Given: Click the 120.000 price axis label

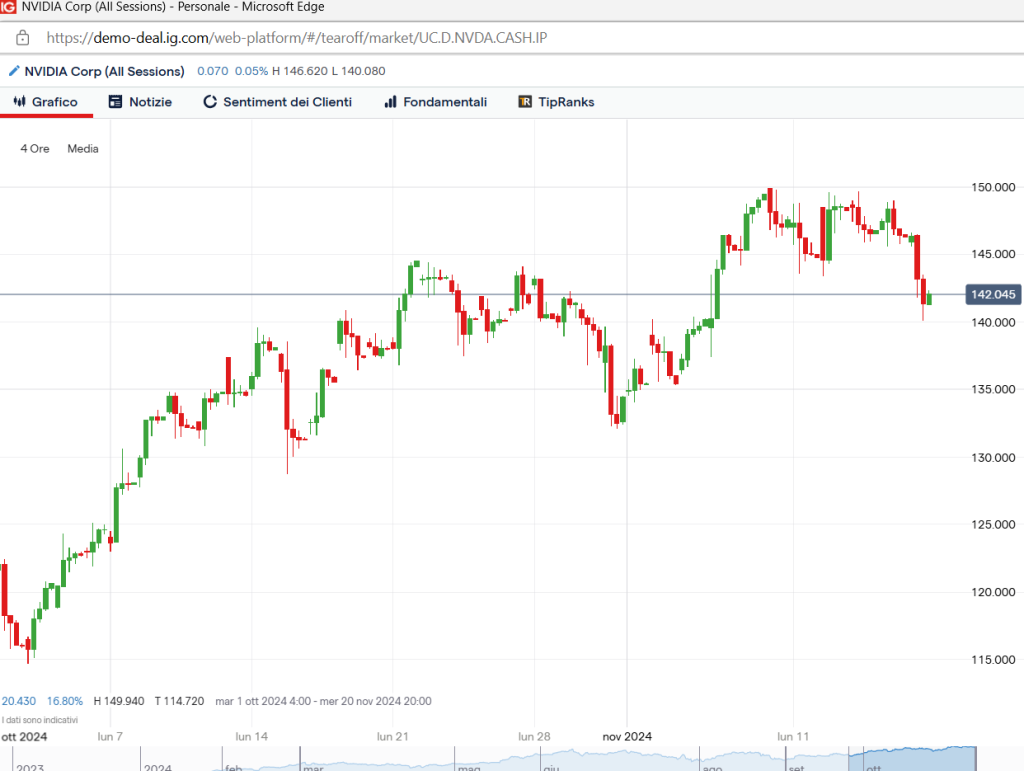Looking at the screenshot, I should coord(993,592).
